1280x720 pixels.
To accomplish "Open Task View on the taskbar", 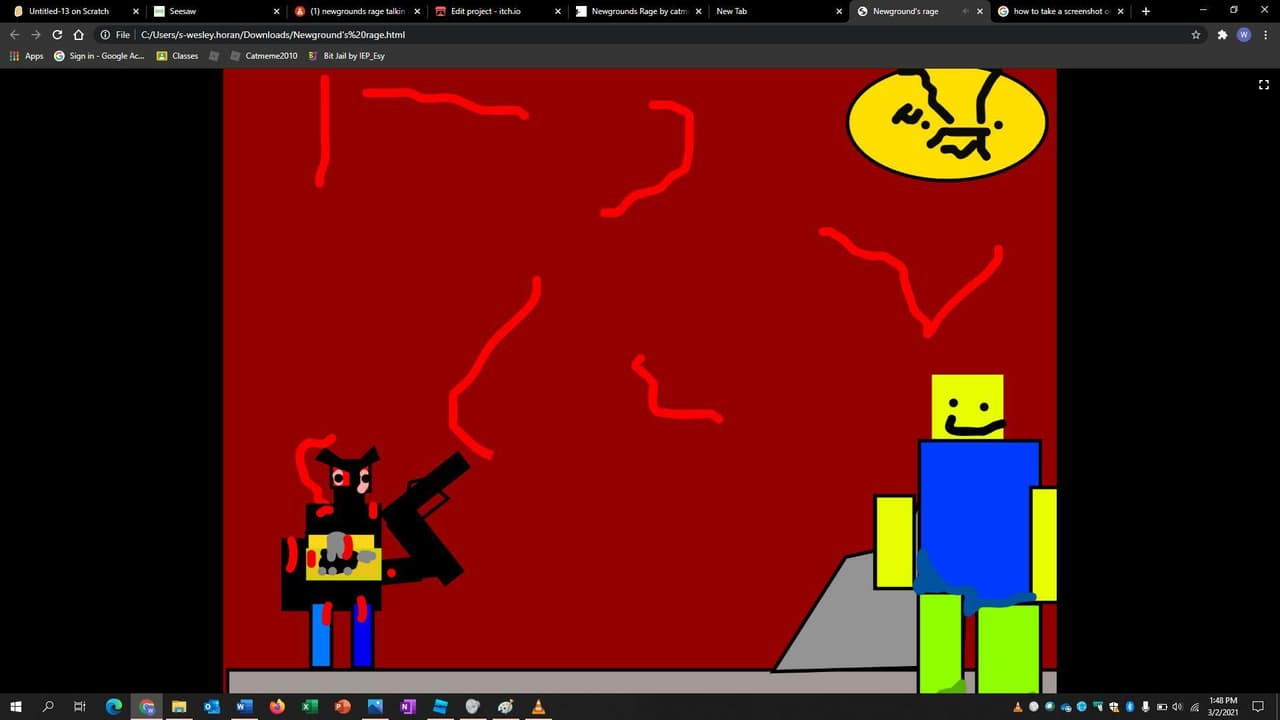I will [x=80, y=706].
